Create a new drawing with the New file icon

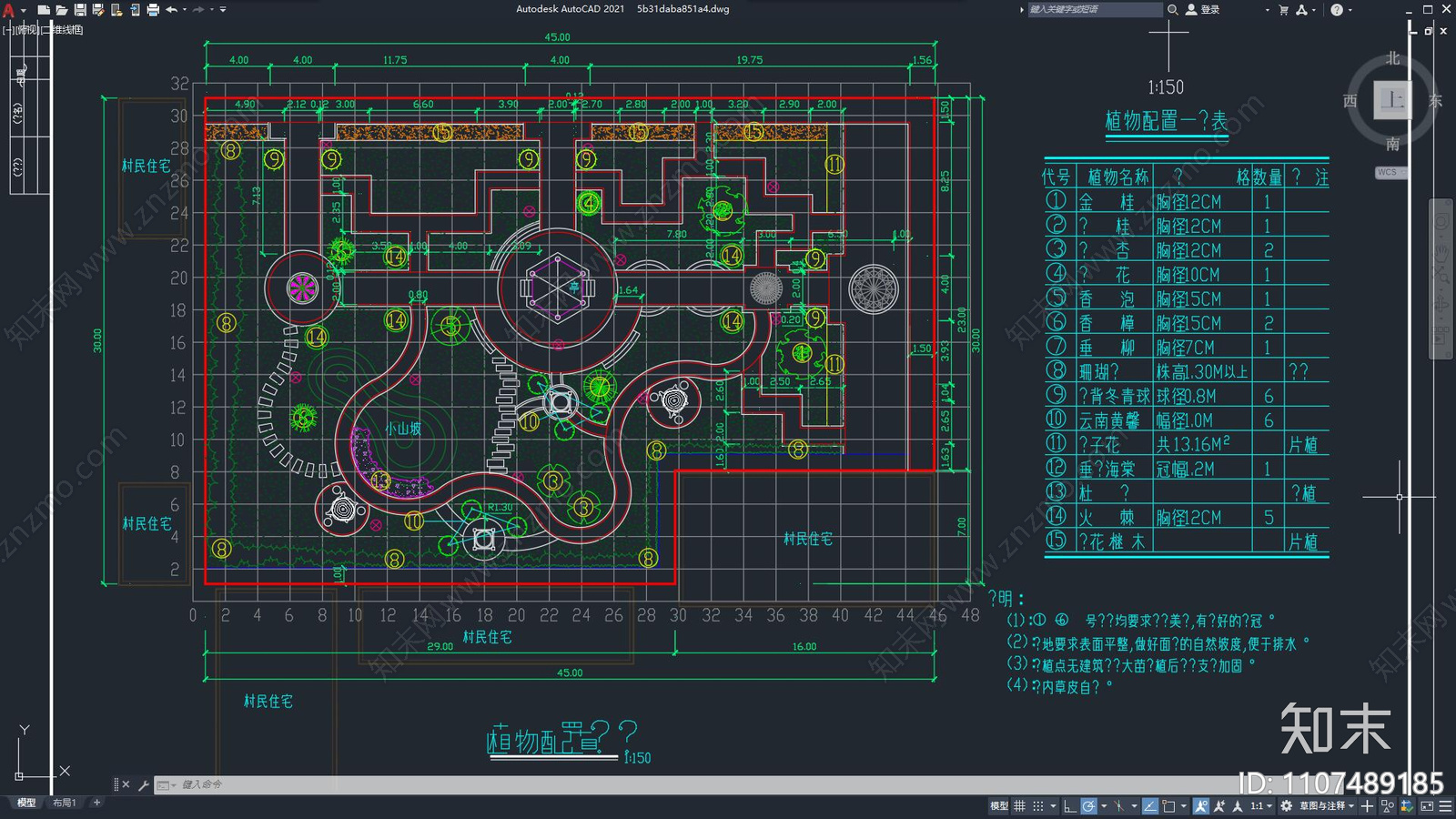click(44, 10)
